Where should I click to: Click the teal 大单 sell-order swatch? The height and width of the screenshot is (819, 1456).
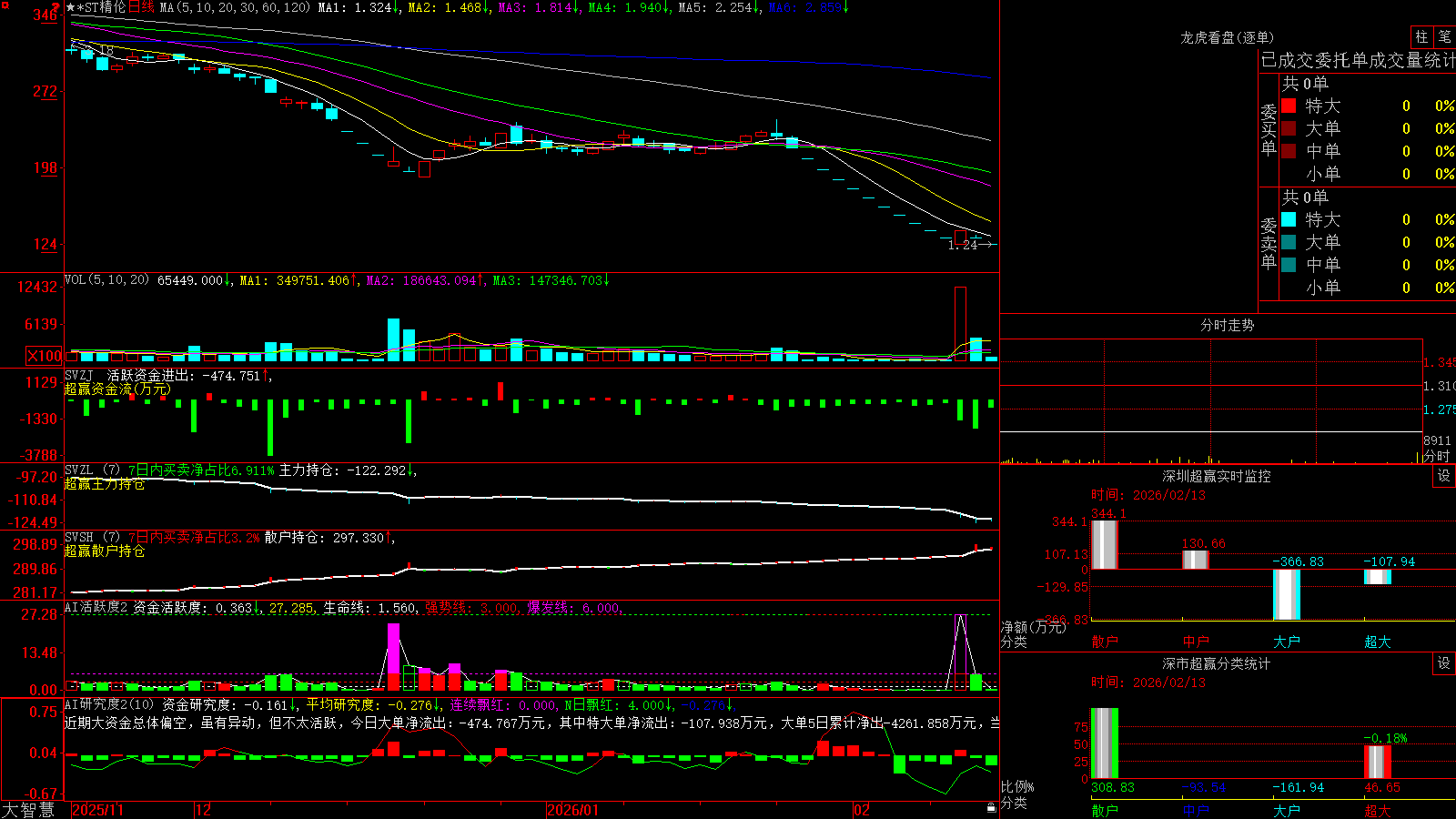point(1289,242)
